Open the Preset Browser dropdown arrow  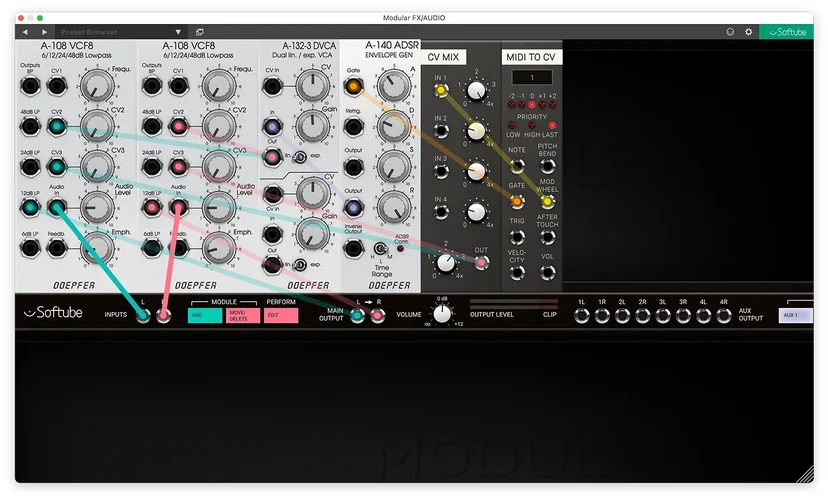point(178,32)
